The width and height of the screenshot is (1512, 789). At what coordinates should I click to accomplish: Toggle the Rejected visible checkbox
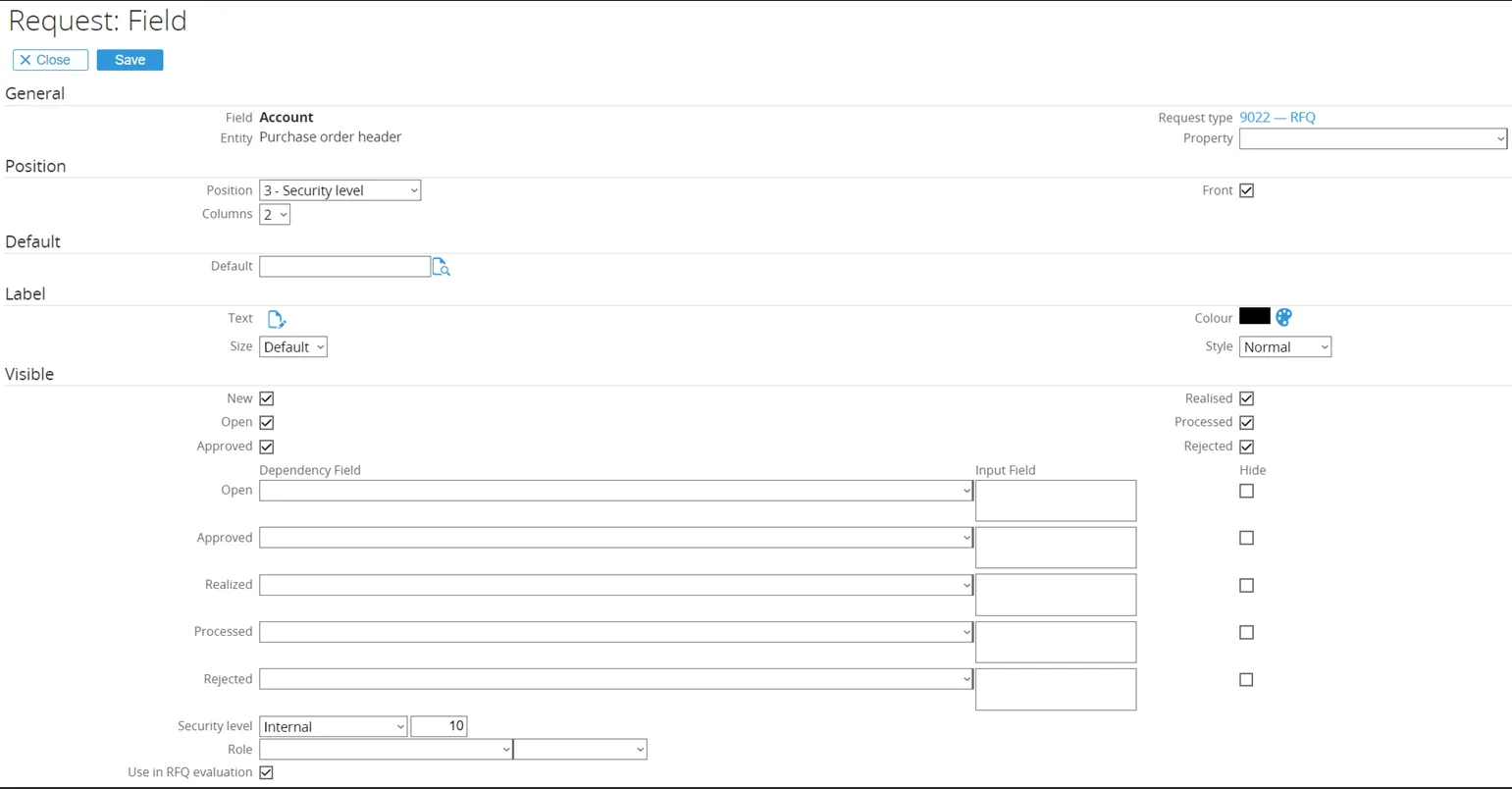(1246, 447)
